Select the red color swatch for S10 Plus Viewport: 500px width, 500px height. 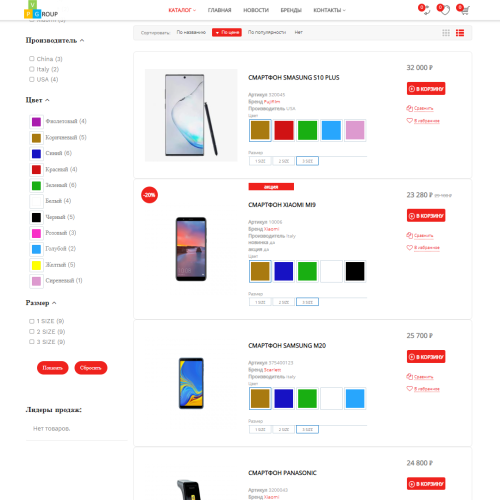pos(284,130)
